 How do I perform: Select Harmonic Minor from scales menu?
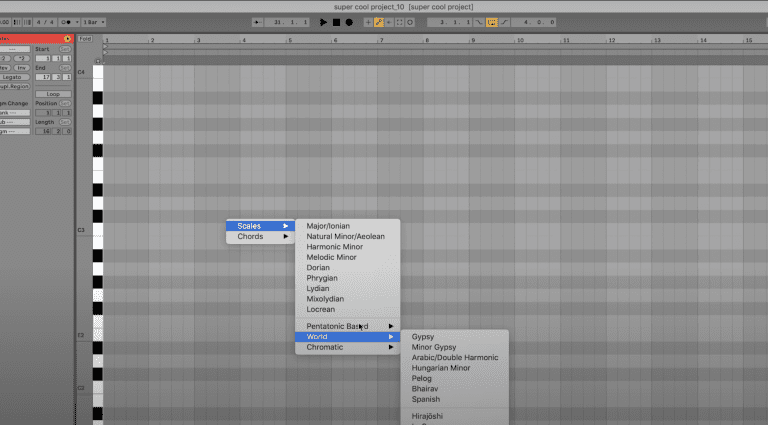[x=334, y=247]
